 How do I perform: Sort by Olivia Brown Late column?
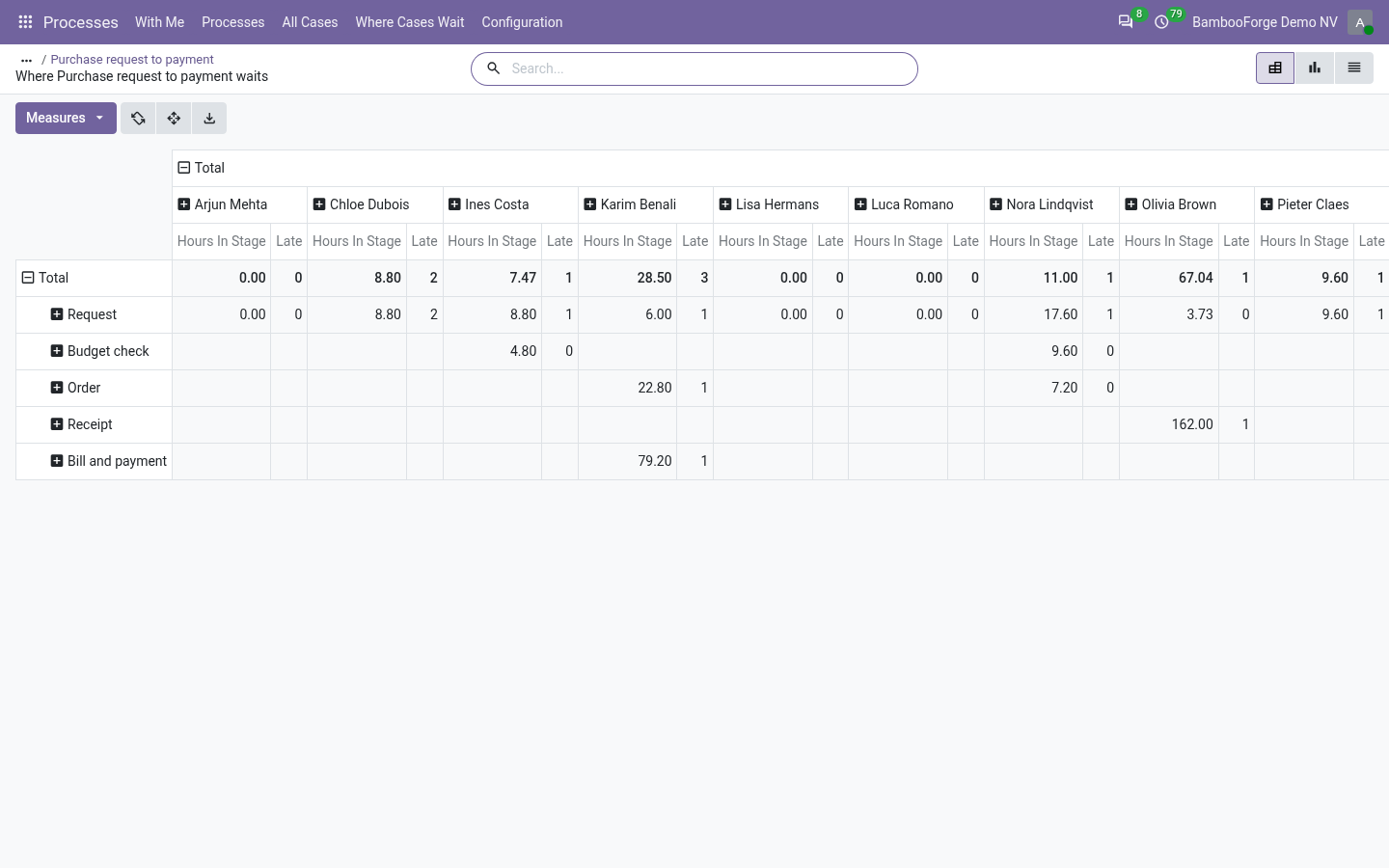pyautogui.click(x=1237, y=241)
